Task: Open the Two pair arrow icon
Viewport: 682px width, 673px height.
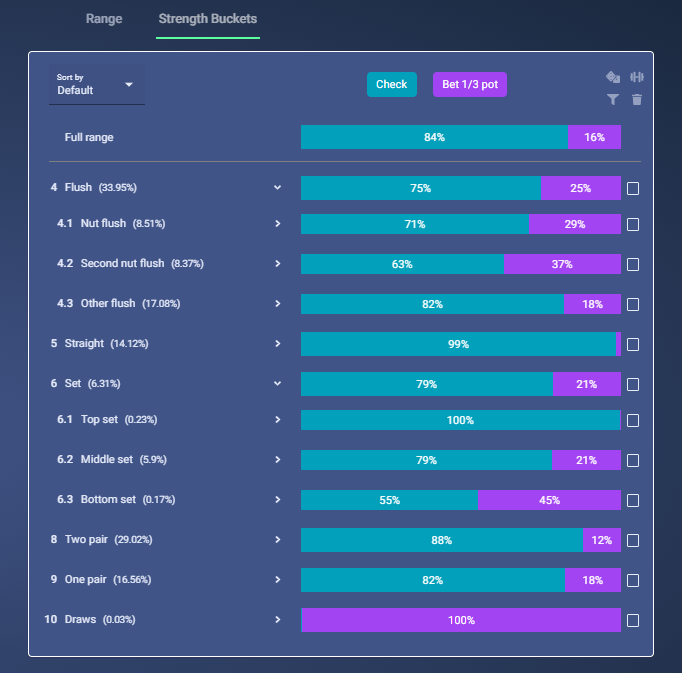Action: (277, 539)
